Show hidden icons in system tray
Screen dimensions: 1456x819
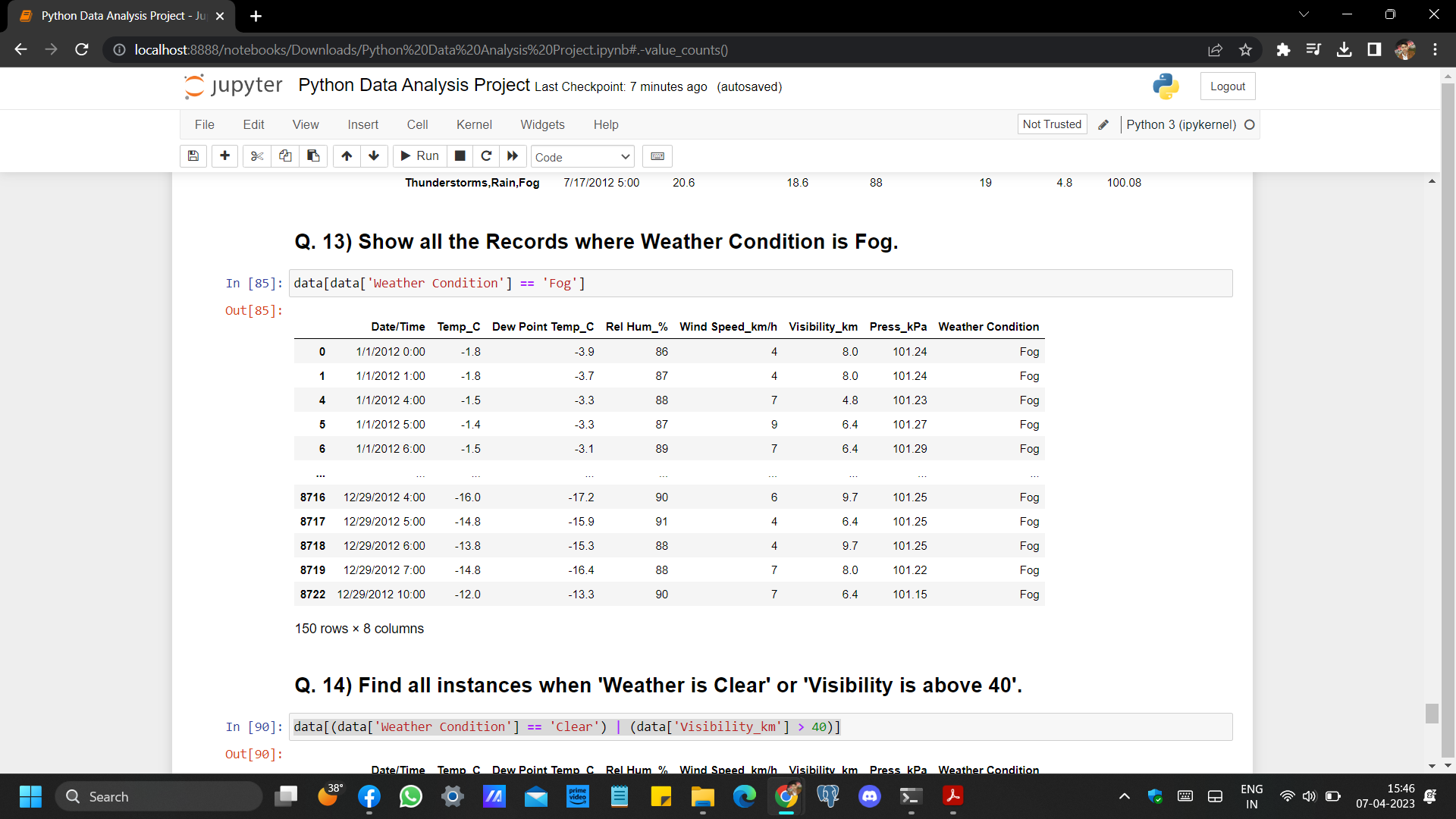pos(1125,796)
